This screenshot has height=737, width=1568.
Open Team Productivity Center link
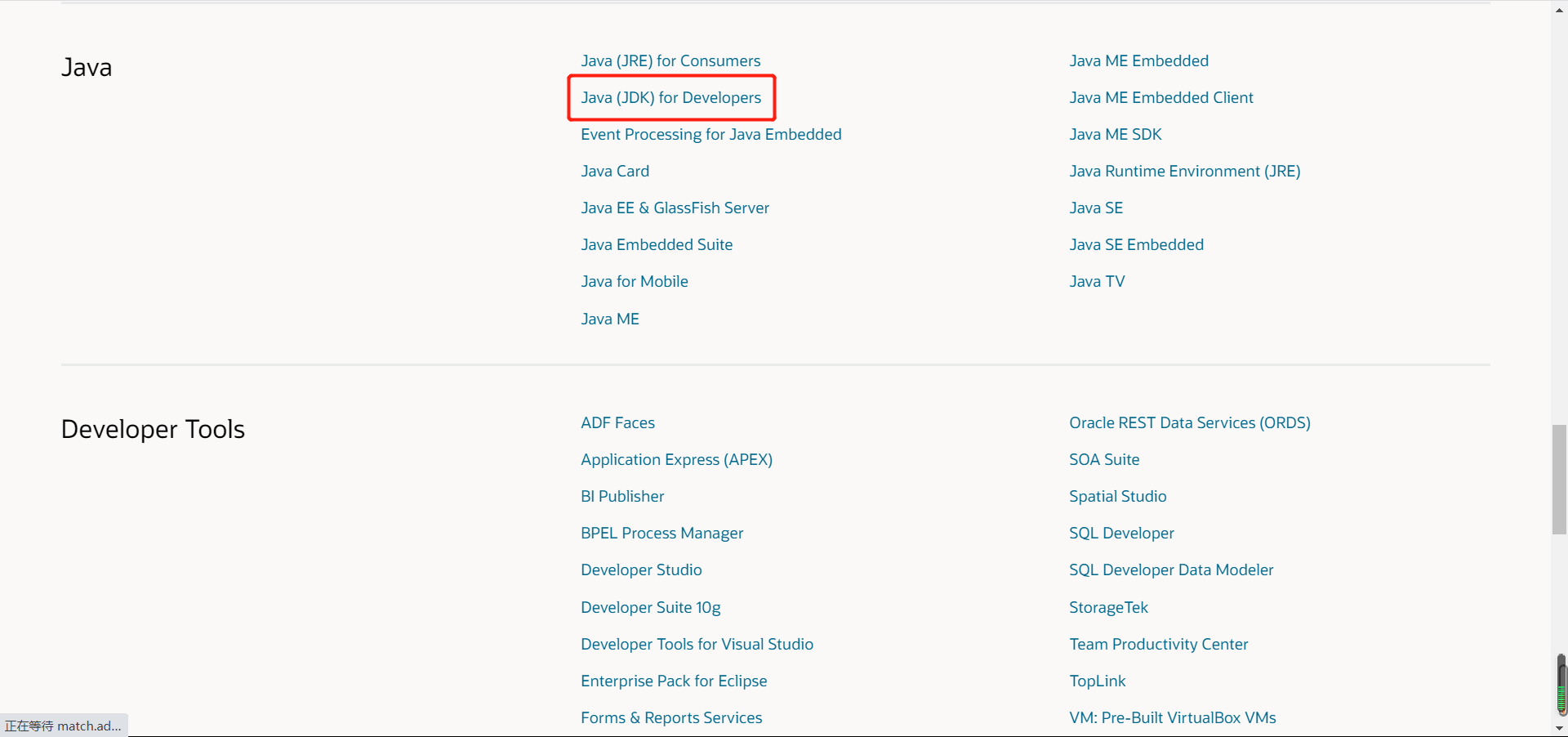tap(1159, 645)
